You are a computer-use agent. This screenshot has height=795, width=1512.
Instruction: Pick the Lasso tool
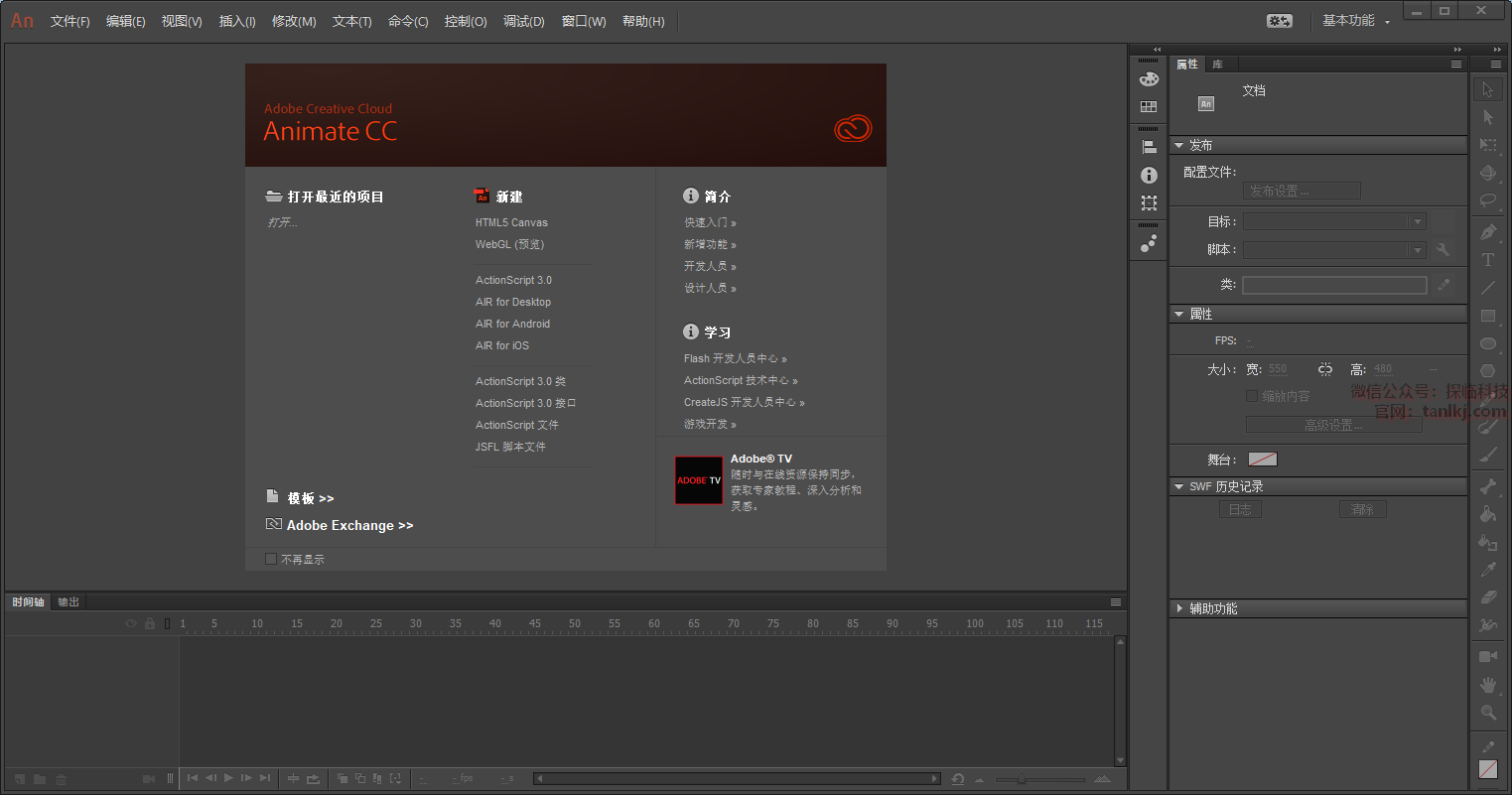pos(1487,199)
